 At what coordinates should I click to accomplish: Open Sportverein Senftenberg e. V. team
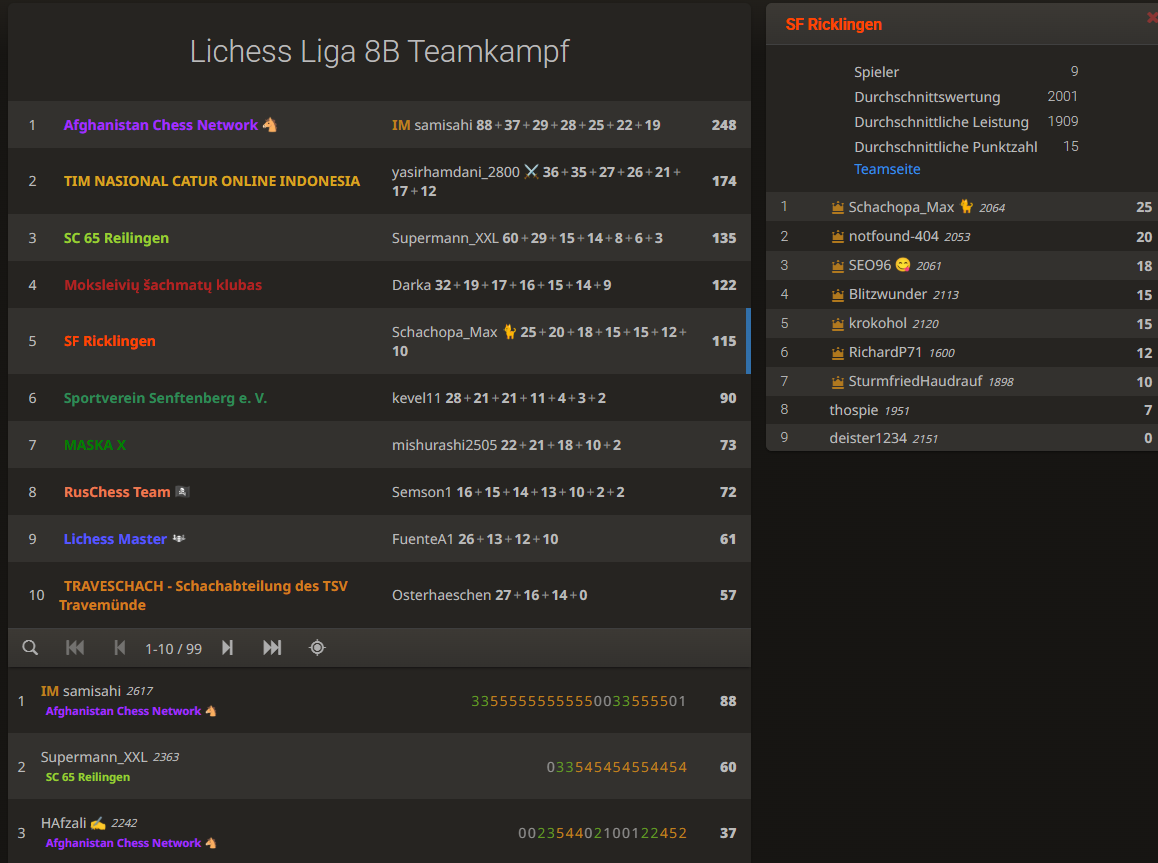(379, 398)
